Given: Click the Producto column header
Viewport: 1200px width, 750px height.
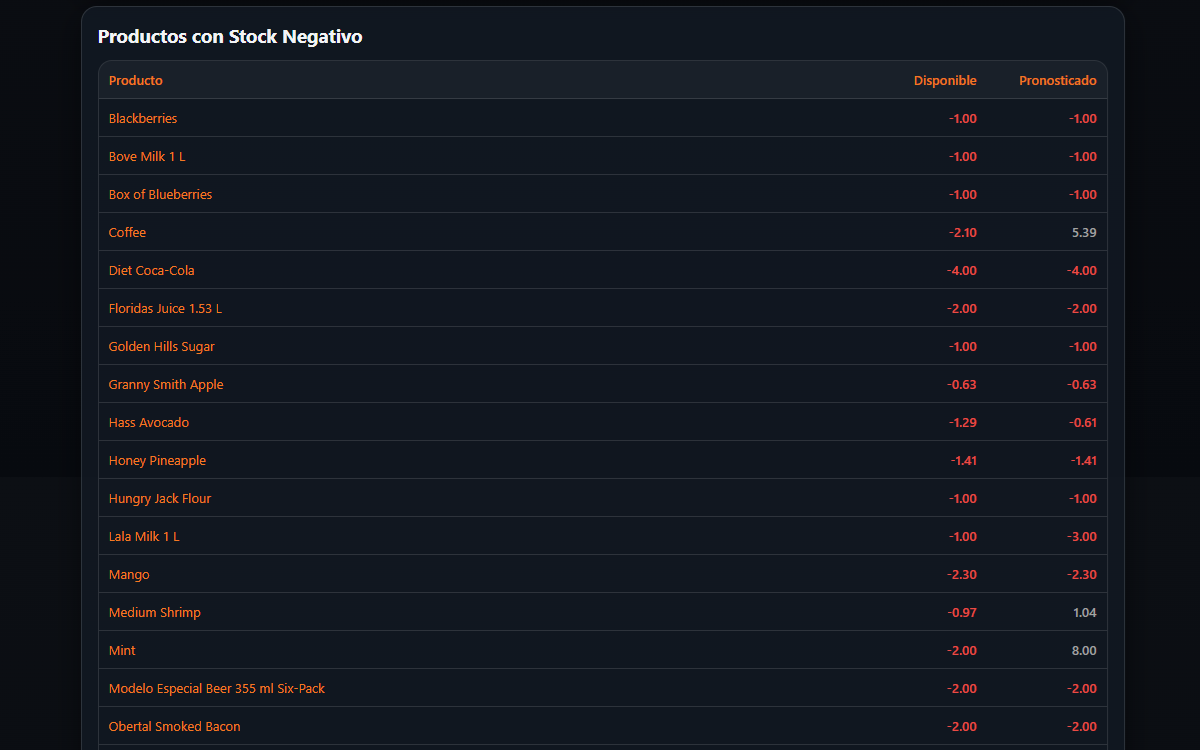Looking at the screenshot, I should pos(135,80).
